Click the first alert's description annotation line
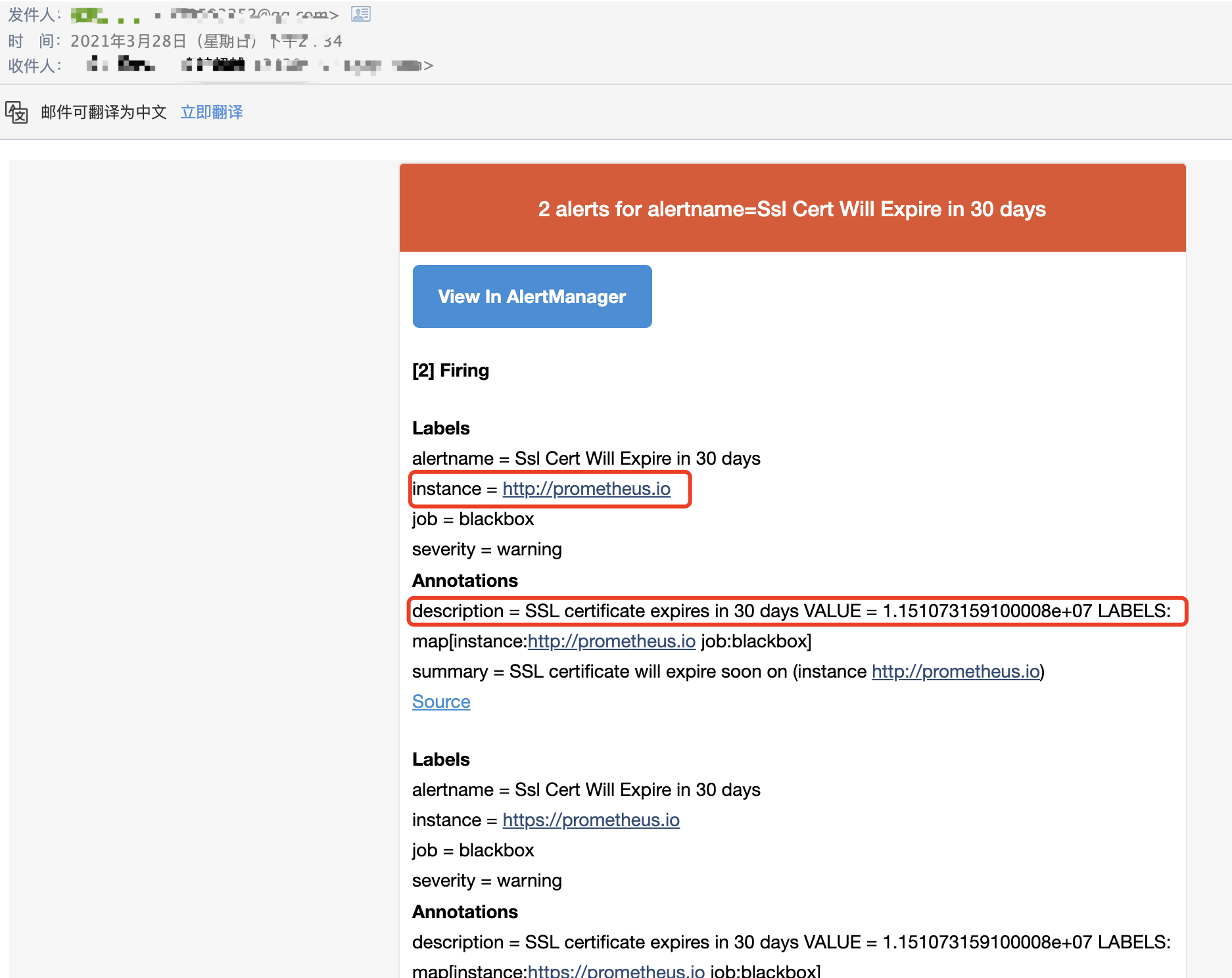1232x978 pixels. click(792, 611)
